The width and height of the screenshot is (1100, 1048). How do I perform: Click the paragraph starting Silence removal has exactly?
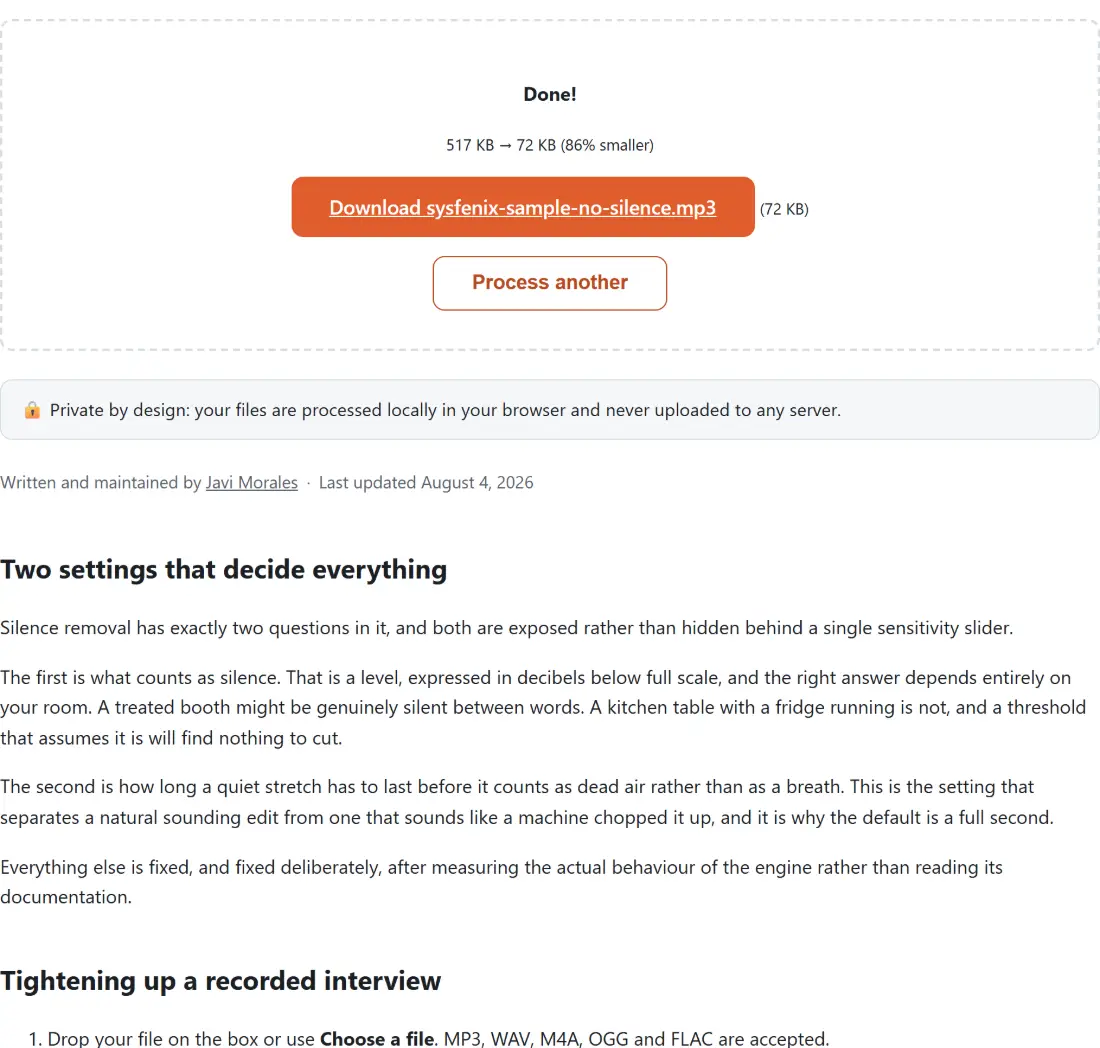coord(507,628)
